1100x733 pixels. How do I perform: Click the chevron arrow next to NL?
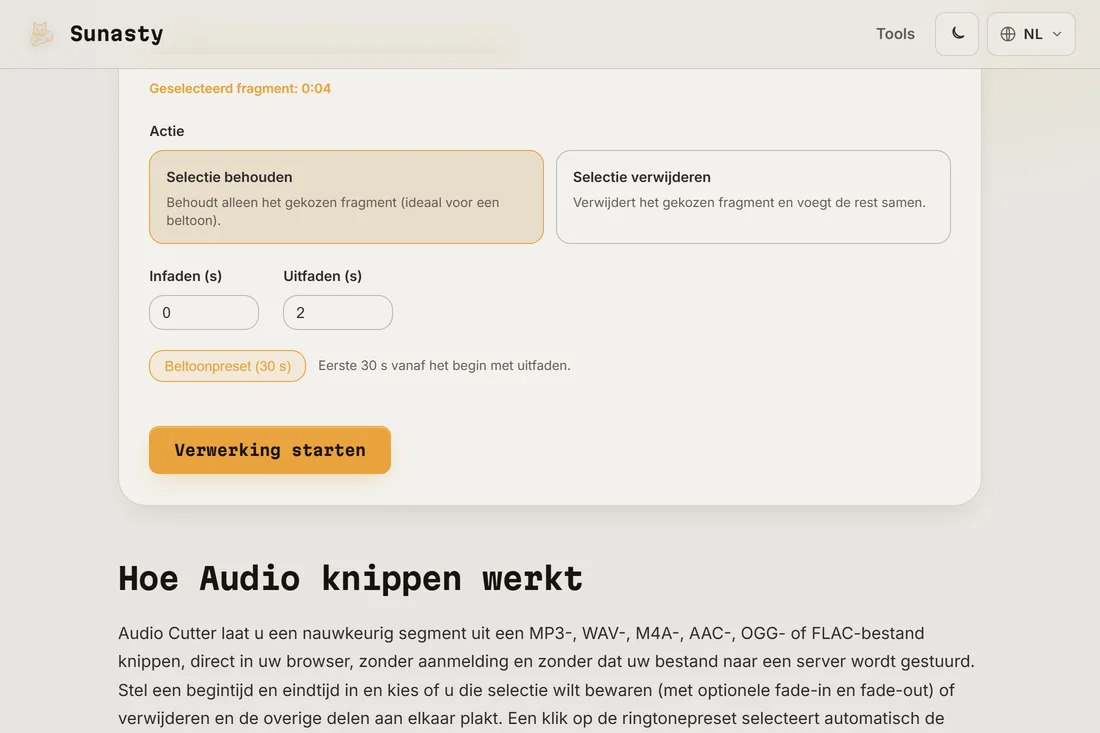[x=1057, y=34]
